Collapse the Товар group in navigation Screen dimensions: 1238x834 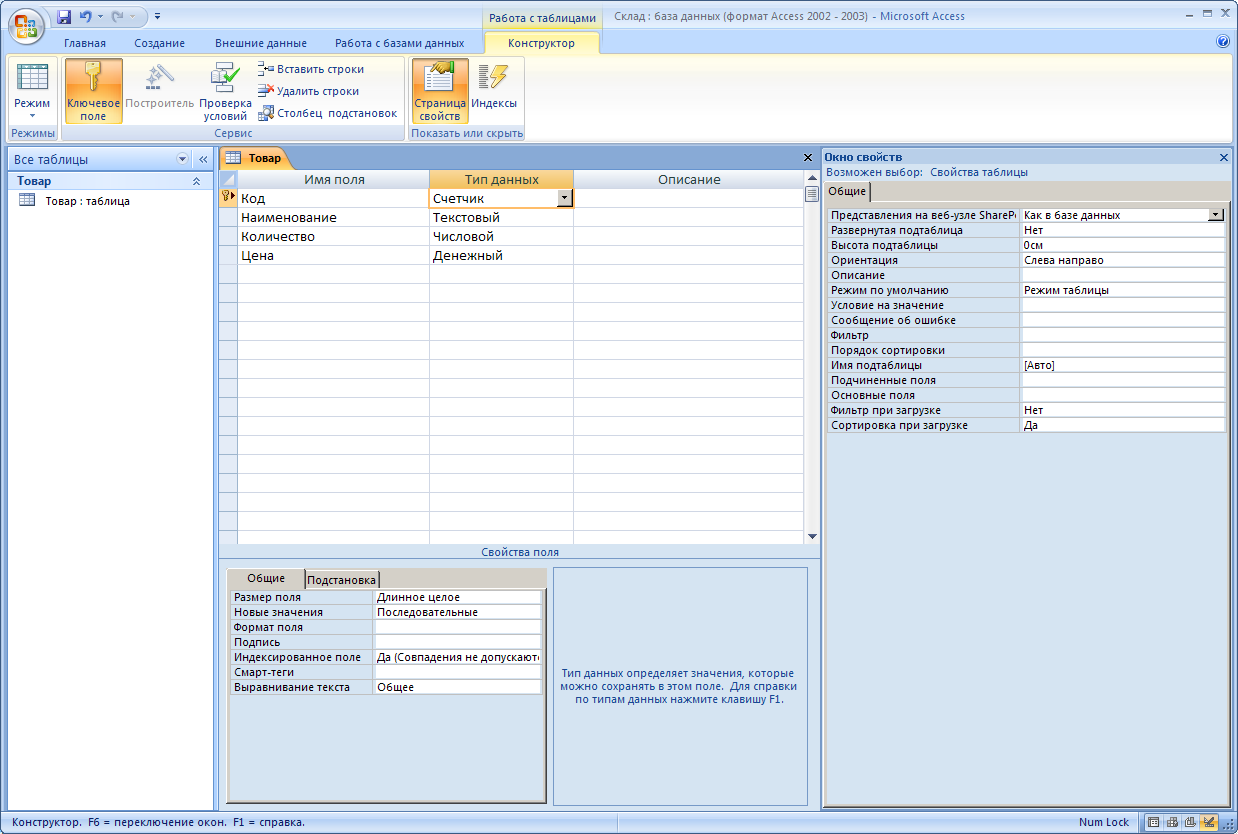coord(196,182)
